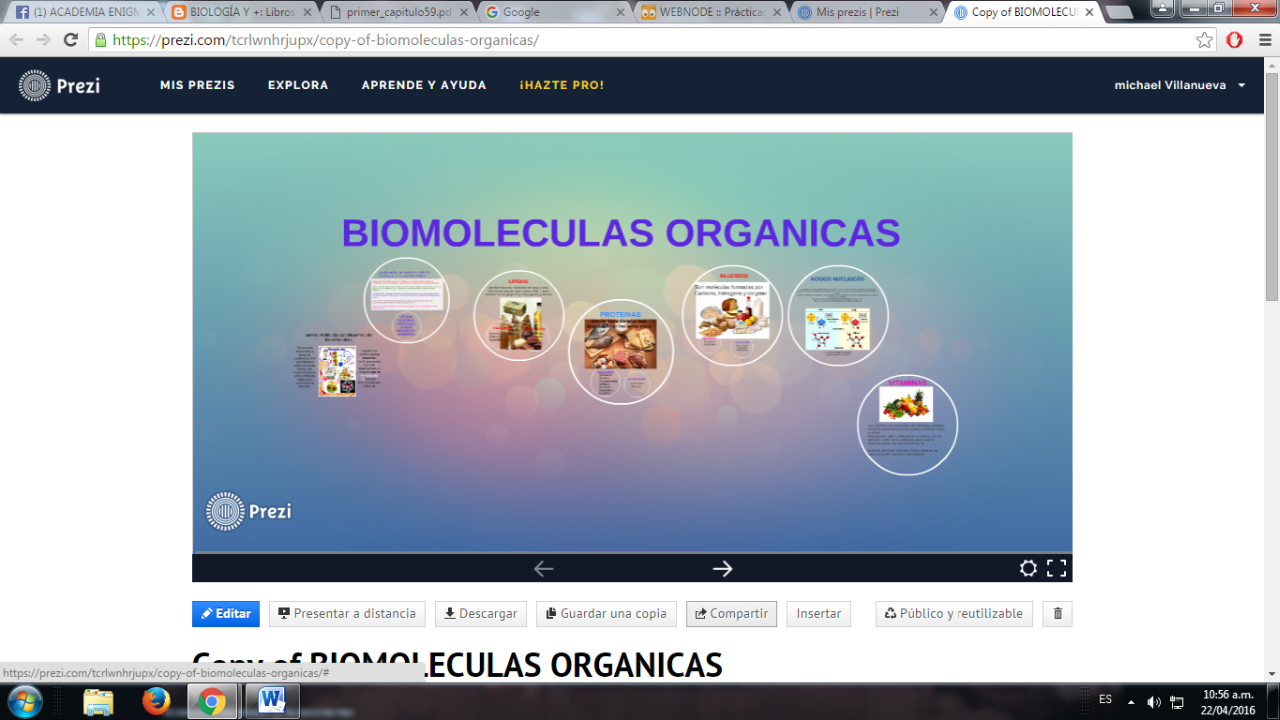Image resolution: width=1280 pixels, height=720 pixels.
Task: Click the Compartir button
Action: (731, 614)
